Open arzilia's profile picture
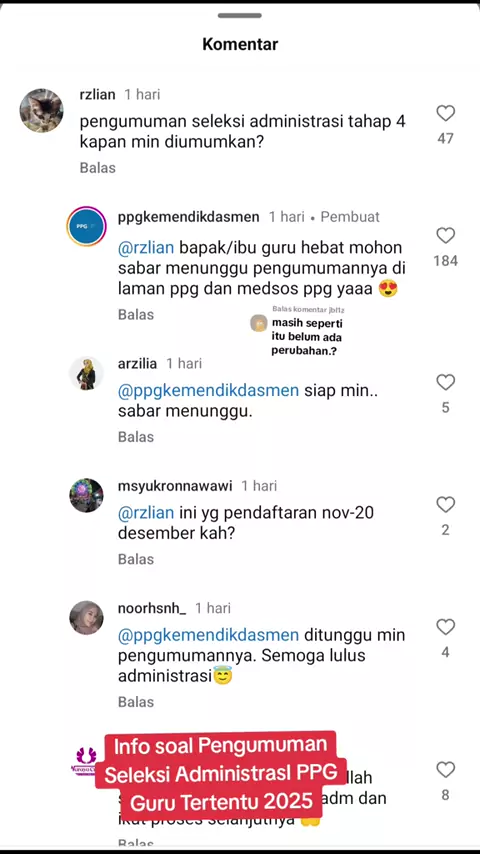Viewport: 480px width, 854px height. pos(86,373)
